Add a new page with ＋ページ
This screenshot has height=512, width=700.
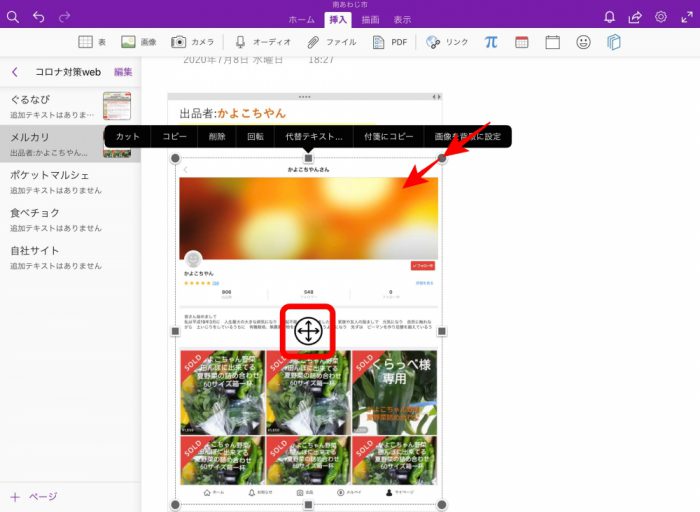[x=34, y=496]
